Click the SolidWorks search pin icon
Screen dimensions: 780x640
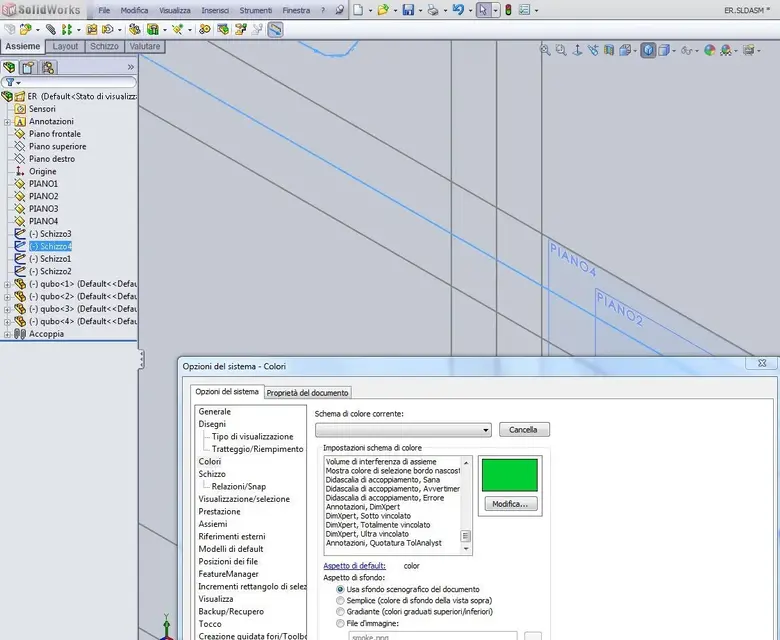click(339, 10)
